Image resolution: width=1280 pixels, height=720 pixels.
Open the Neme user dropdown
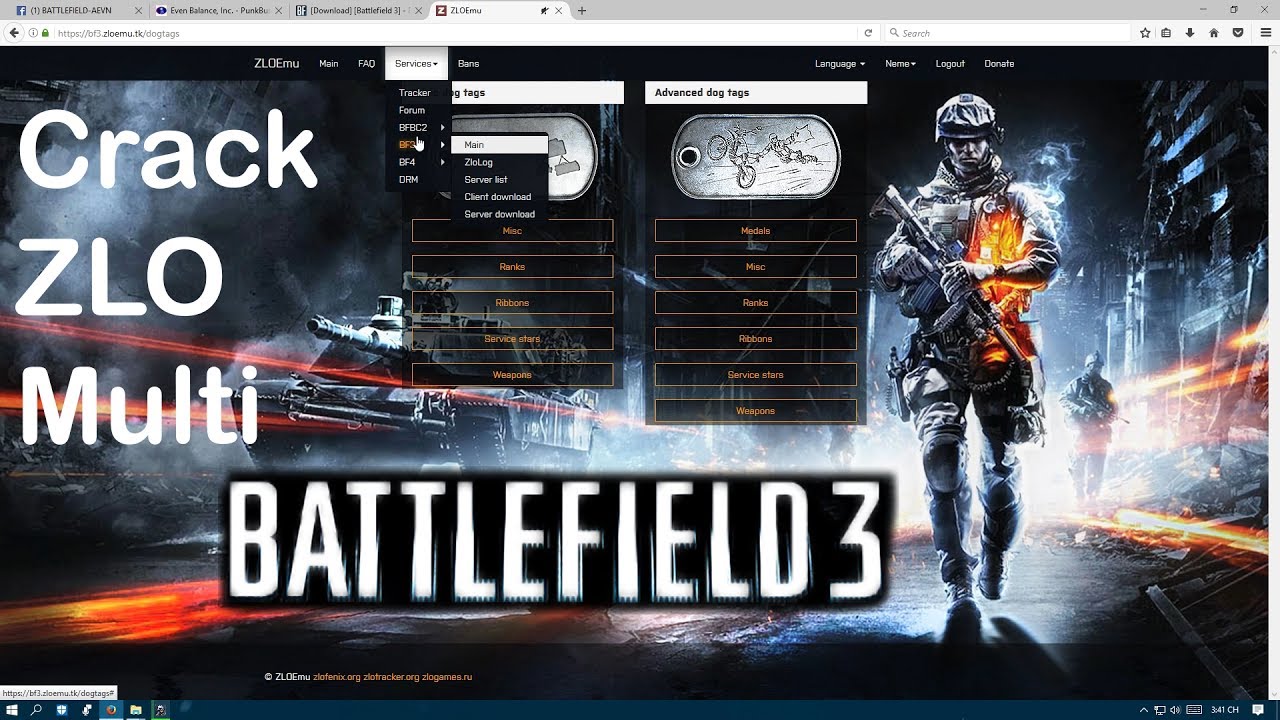[x=900, y=64]
